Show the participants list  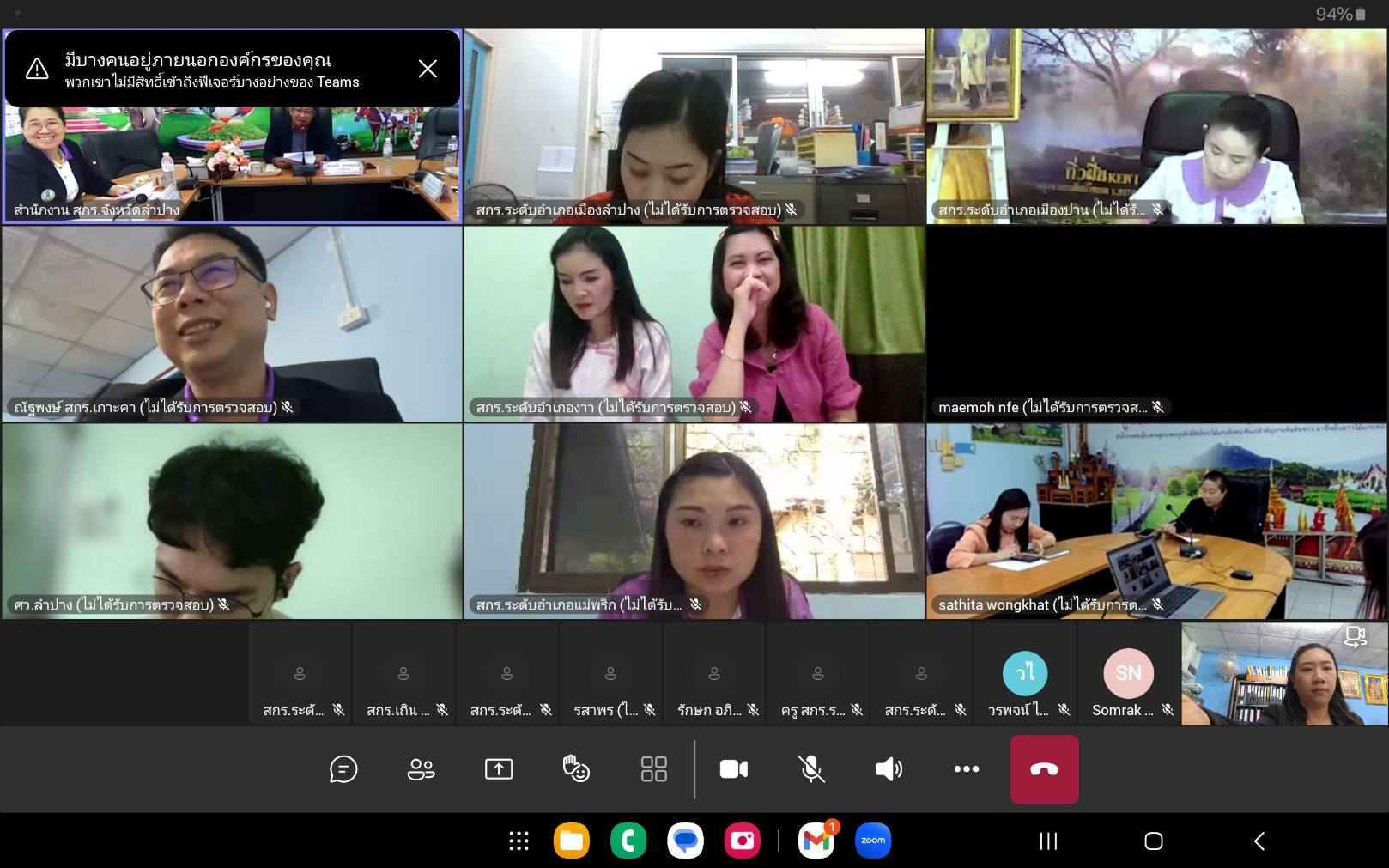coord(421,769)
